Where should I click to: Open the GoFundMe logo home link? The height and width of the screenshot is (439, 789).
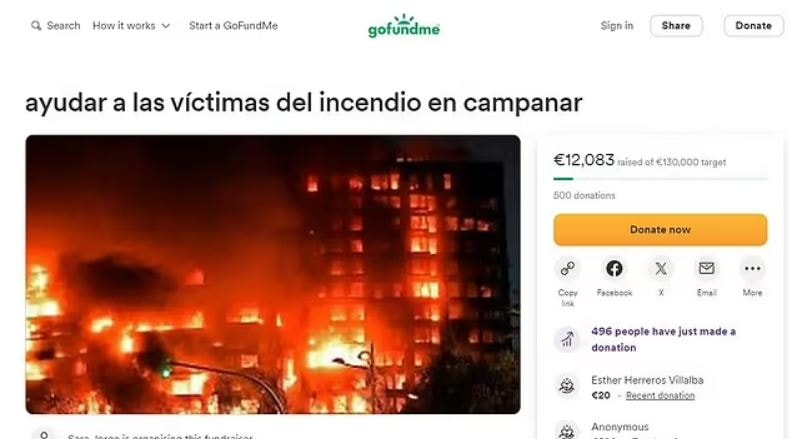click(x=404, y=26)
